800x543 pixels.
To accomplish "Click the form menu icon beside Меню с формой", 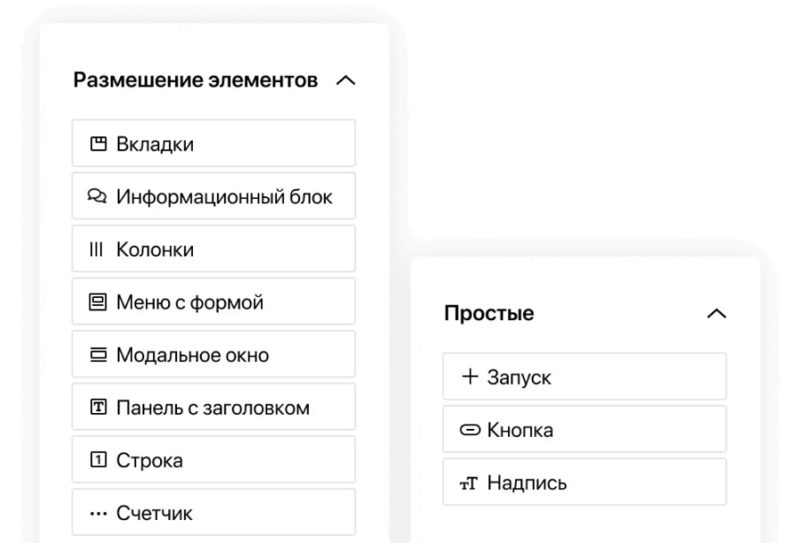I will 97,302.
